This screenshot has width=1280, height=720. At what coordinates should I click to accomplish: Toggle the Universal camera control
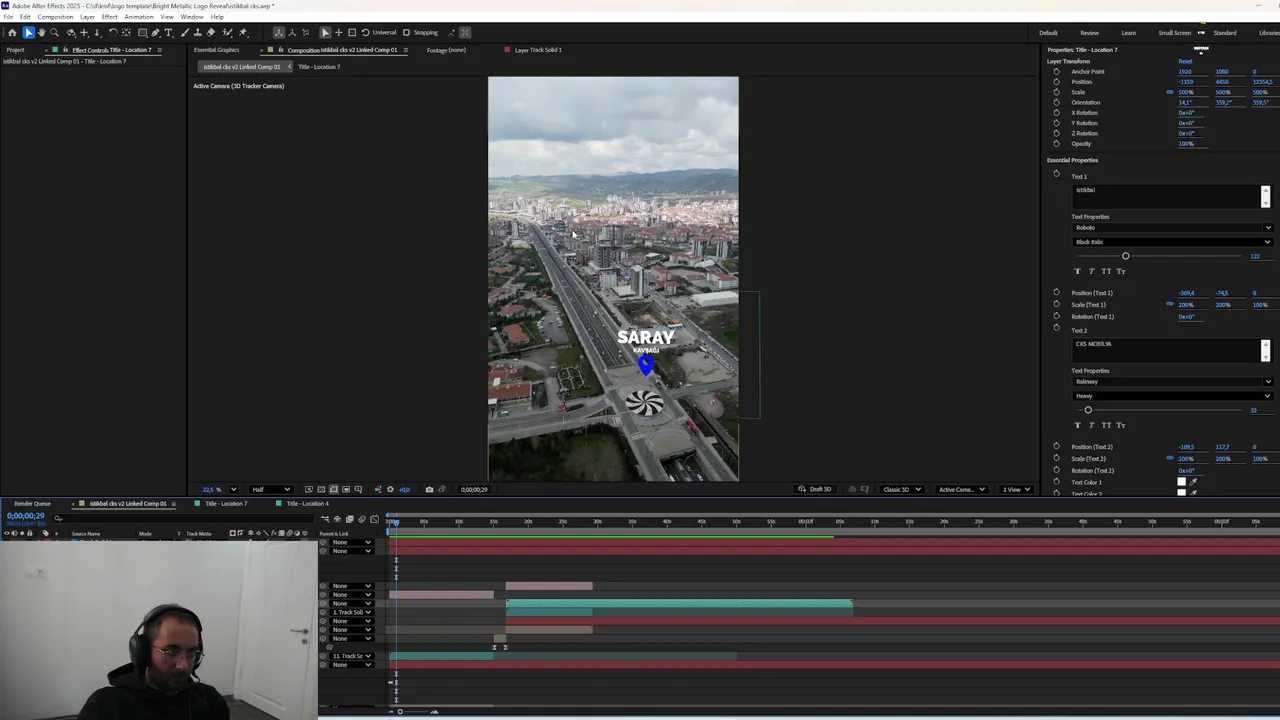[x=379, y=33]
